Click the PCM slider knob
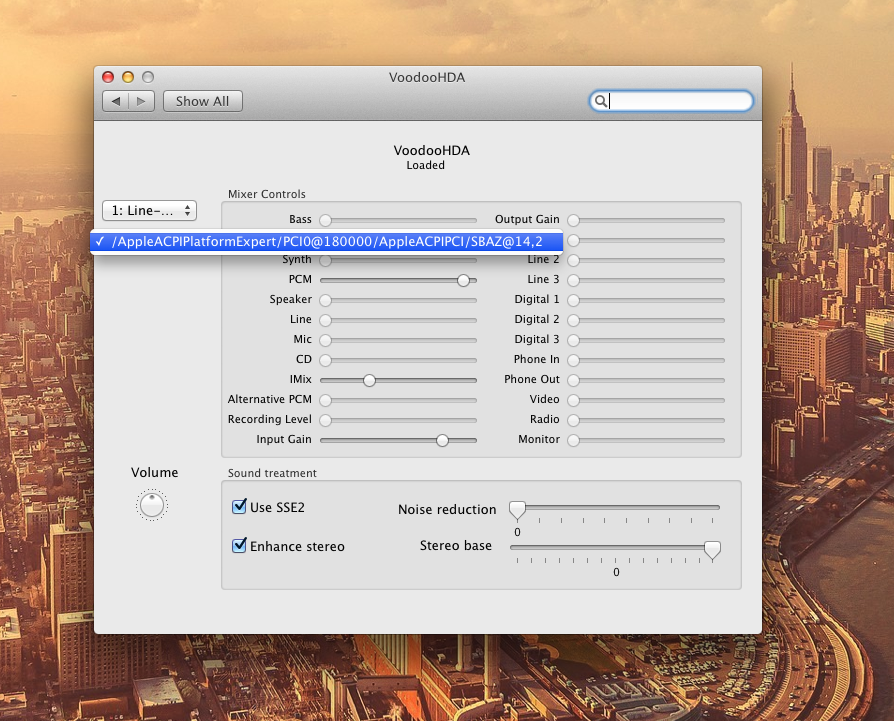The width and height of the screenshot is (894, 721). tap(464, 280)
